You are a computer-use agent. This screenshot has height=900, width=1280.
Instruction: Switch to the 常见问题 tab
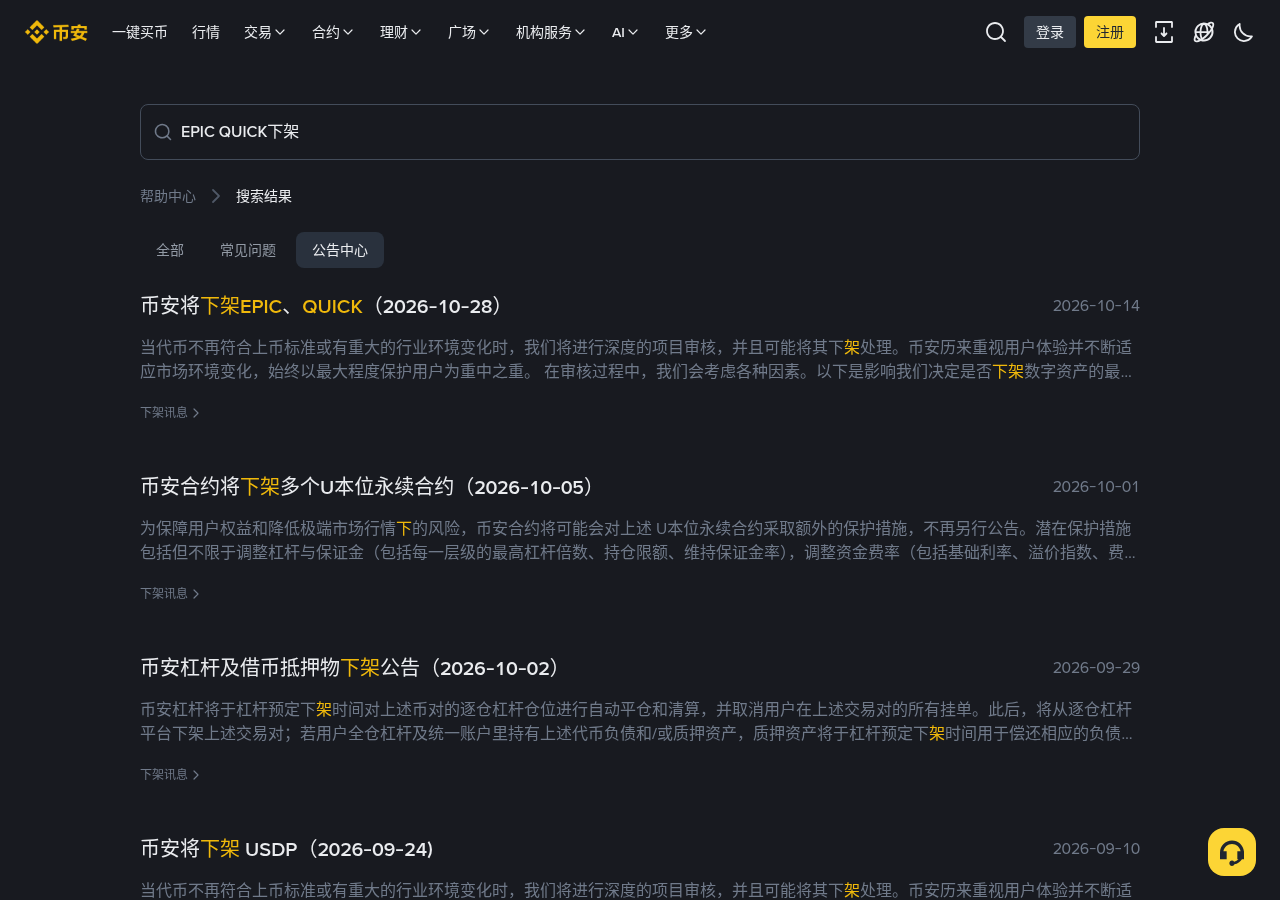(248, 250)
